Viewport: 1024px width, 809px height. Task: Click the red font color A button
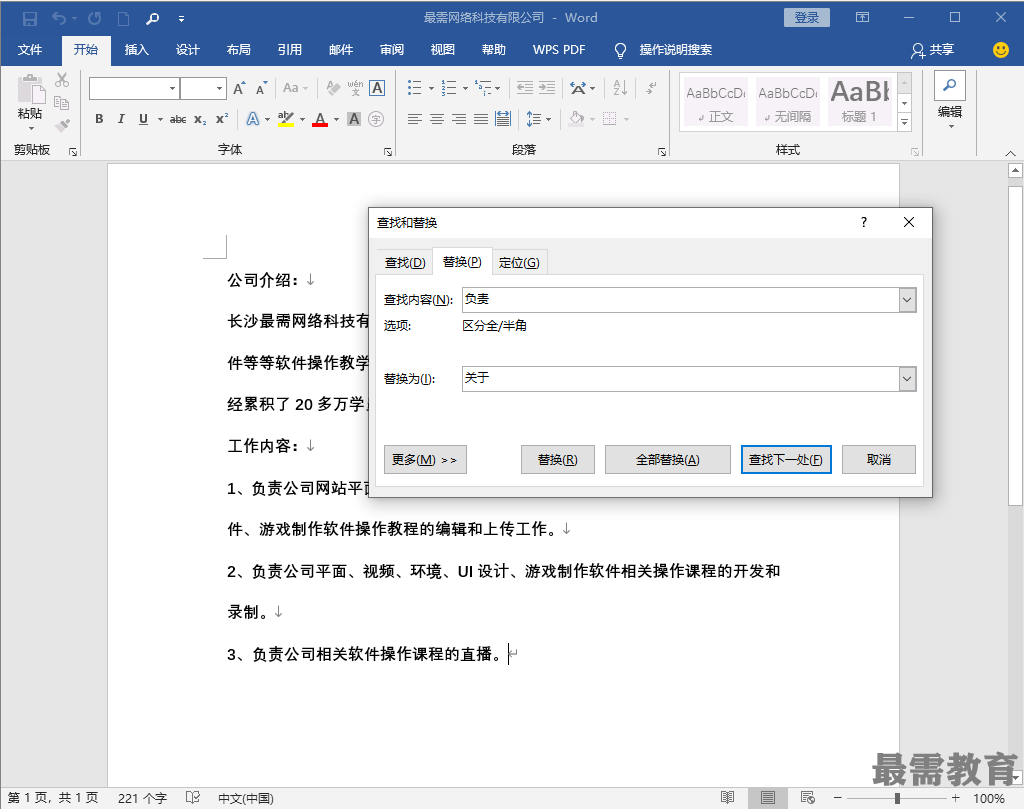pos(320,119)
